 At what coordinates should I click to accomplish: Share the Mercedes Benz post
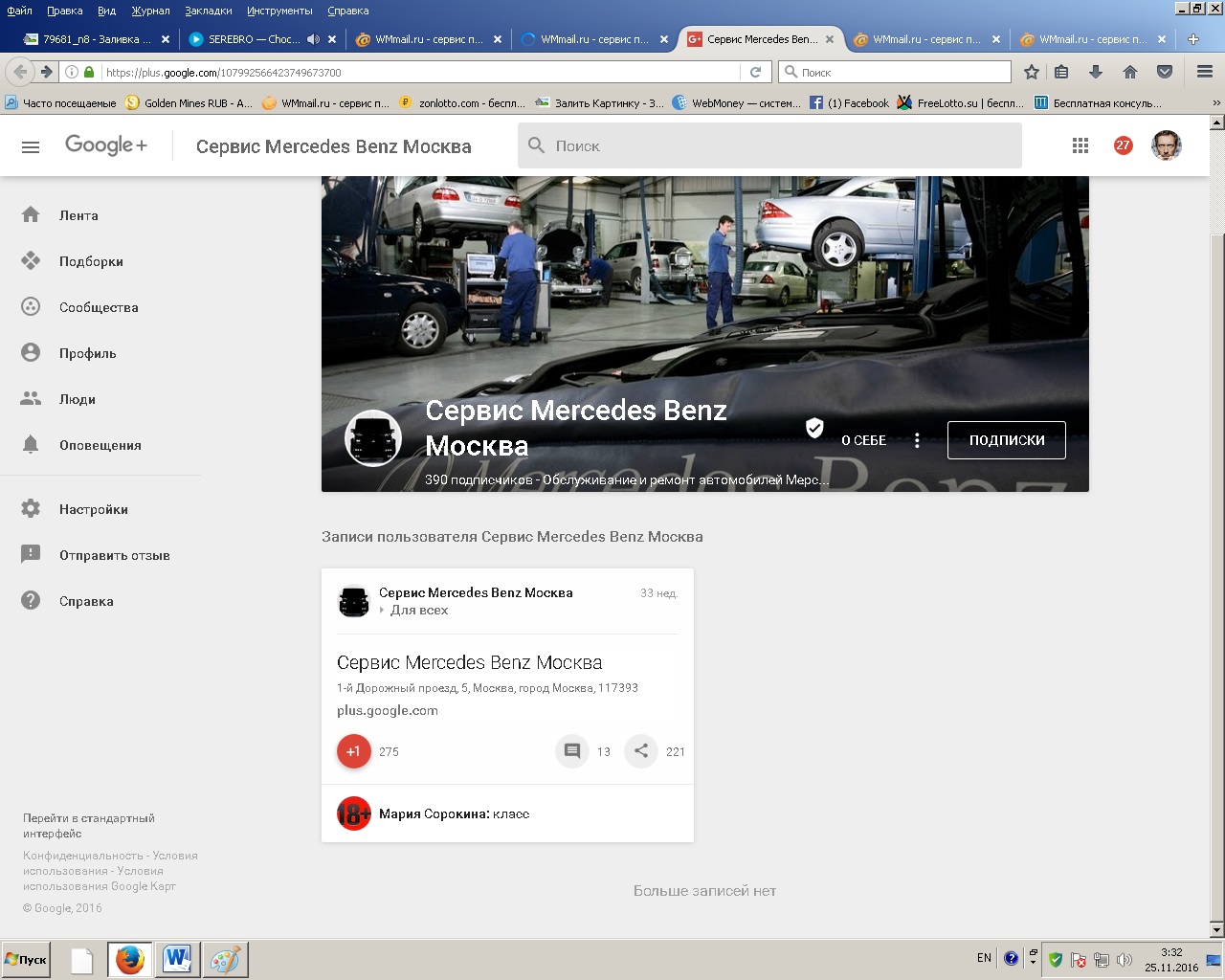coord(641,751)
